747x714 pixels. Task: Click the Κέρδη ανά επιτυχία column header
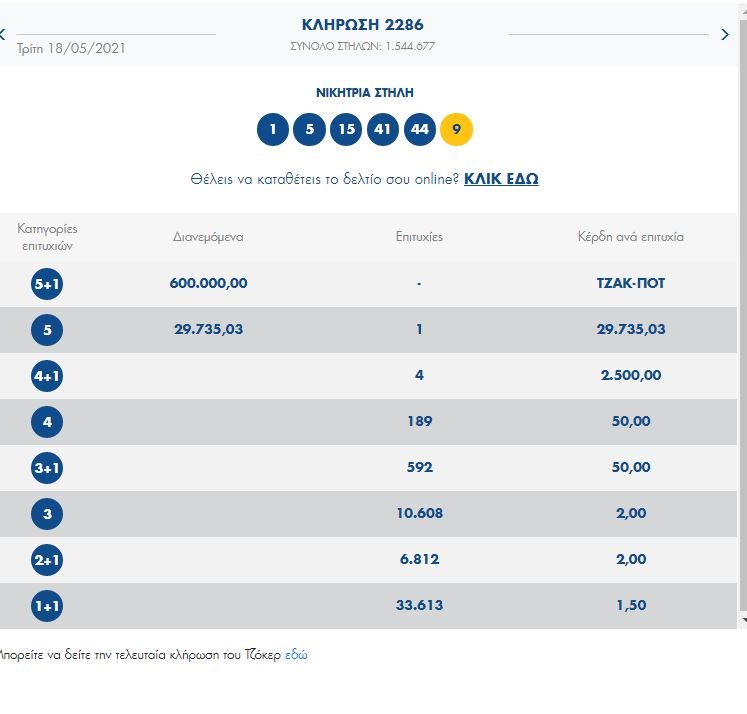tap(630, 237)
